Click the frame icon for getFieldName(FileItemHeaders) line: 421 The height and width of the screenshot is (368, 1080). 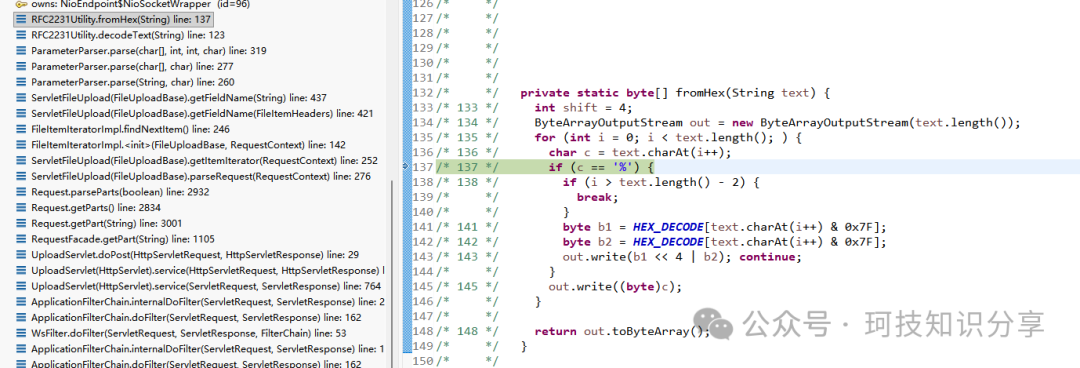(x=21, y=114)
